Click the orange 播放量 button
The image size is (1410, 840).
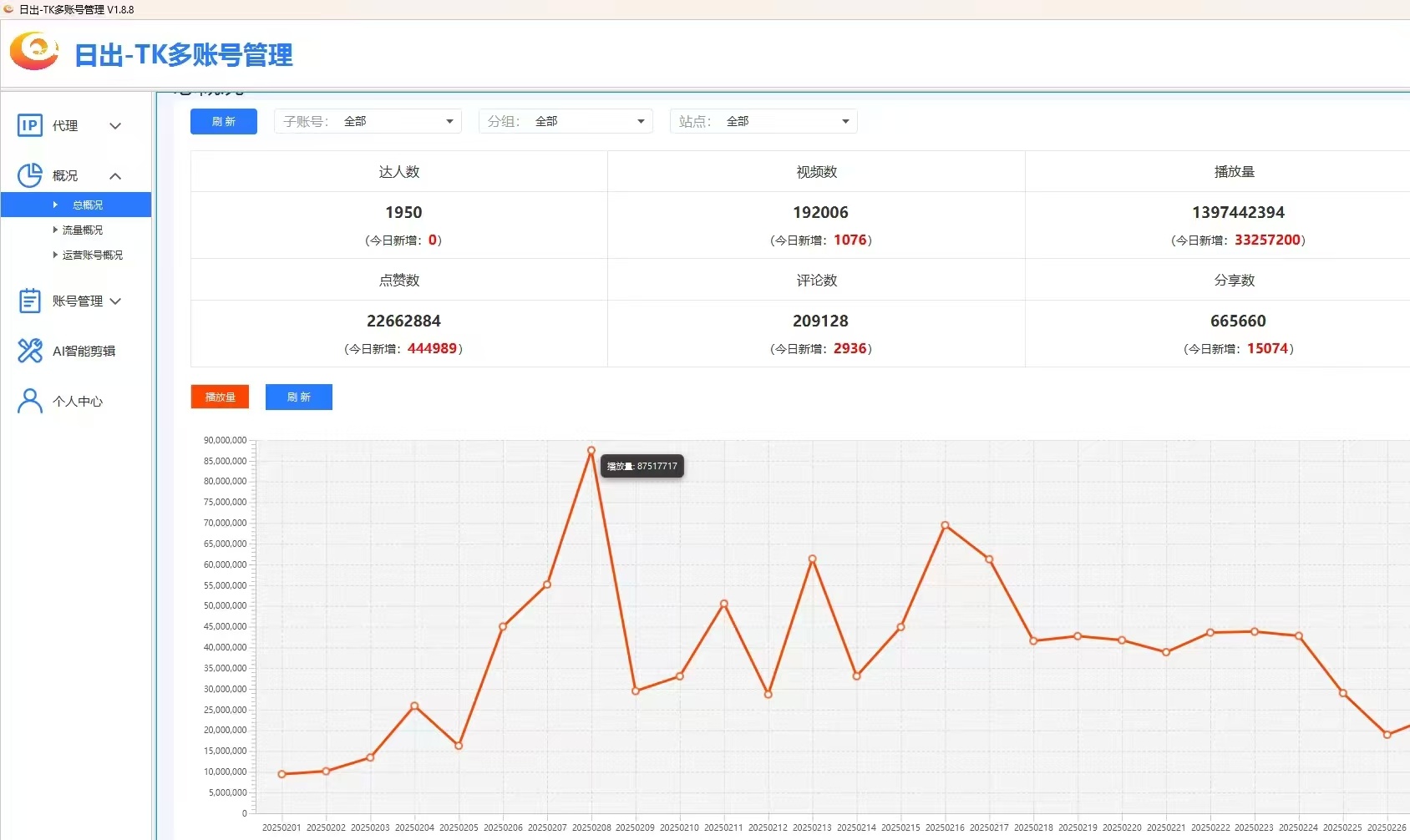220,397
